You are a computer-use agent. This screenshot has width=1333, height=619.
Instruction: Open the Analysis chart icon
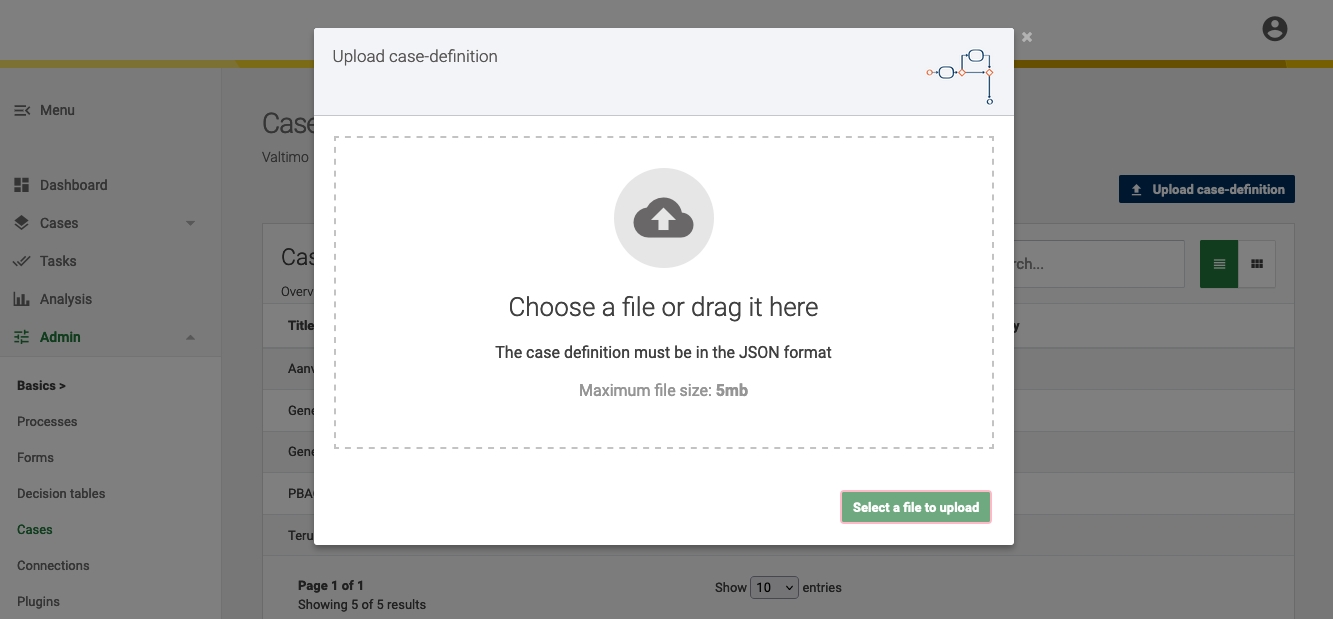click(21, 299)
